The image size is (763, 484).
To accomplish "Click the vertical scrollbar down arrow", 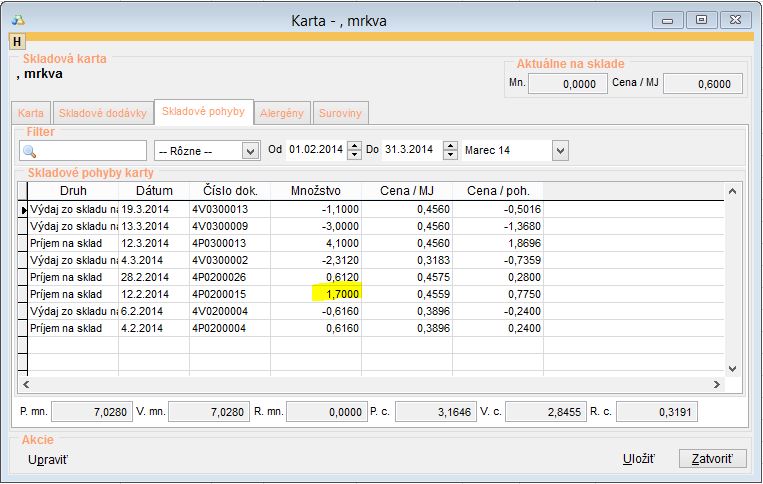I will [731, 367].
